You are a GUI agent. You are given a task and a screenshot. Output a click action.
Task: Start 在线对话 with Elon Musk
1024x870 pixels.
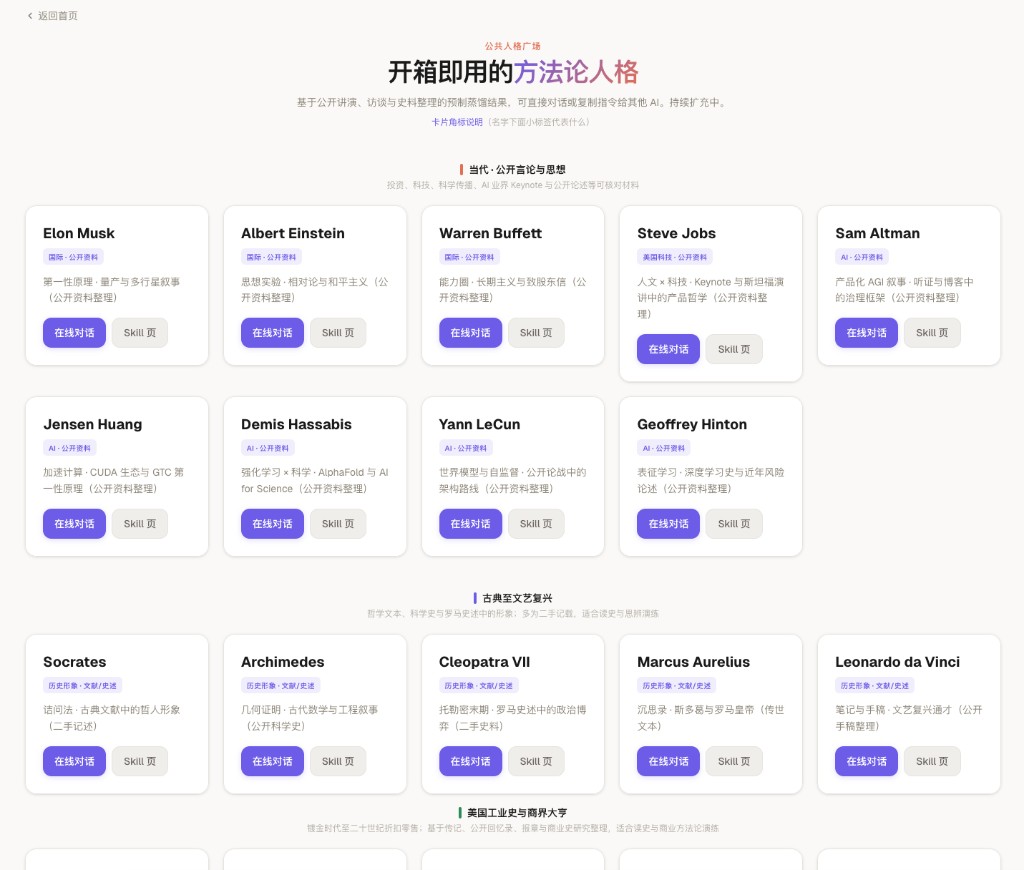click(x=74, y=332)
